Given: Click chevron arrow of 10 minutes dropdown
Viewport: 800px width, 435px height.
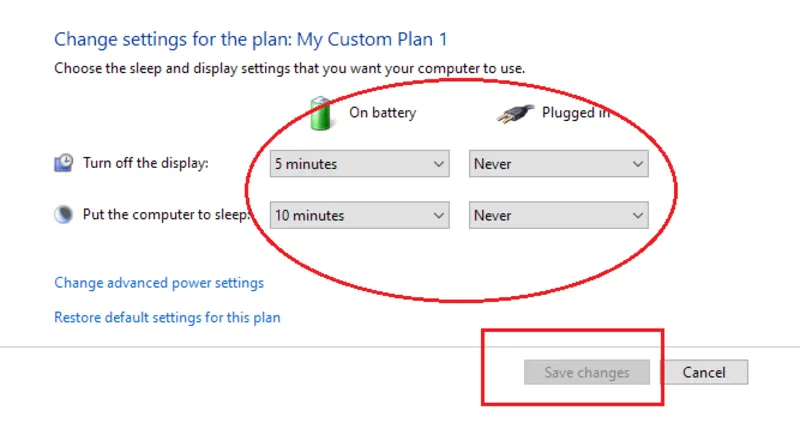Looking at the screenshot, I should 438,216.
